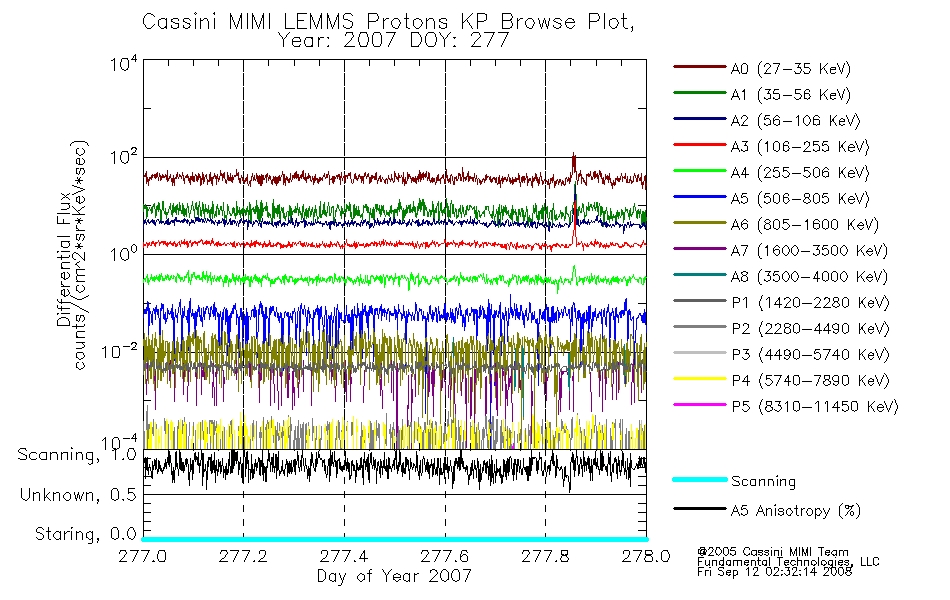Click the A5 (506-805 KeV) legend label
Image resolution: width=950 pixels, height=600 pixels.
800,199
